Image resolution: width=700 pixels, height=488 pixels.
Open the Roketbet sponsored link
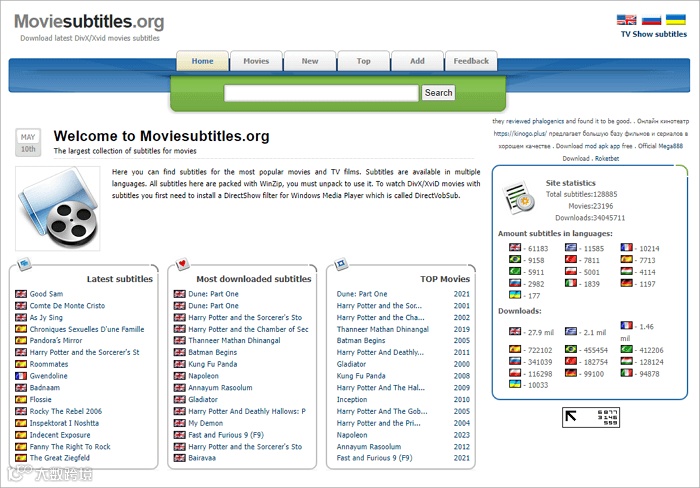click(x=607, y=158)
